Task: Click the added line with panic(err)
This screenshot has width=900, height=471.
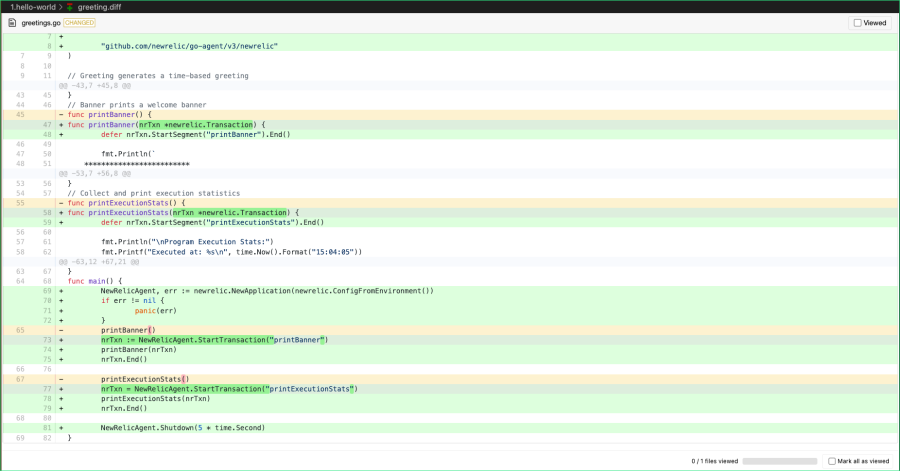Action: 154,310
